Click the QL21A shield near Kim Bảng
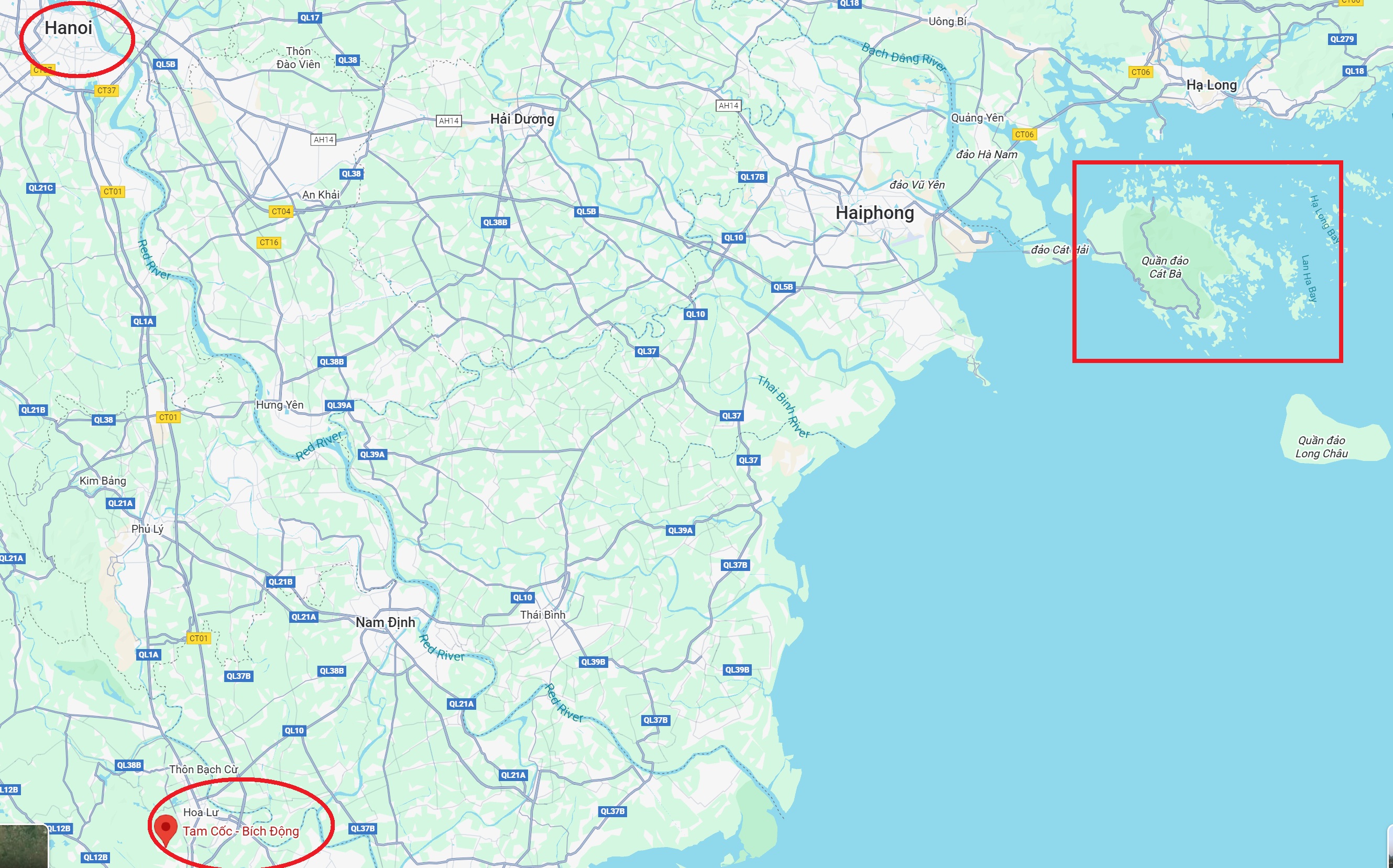 click(120, 503)
